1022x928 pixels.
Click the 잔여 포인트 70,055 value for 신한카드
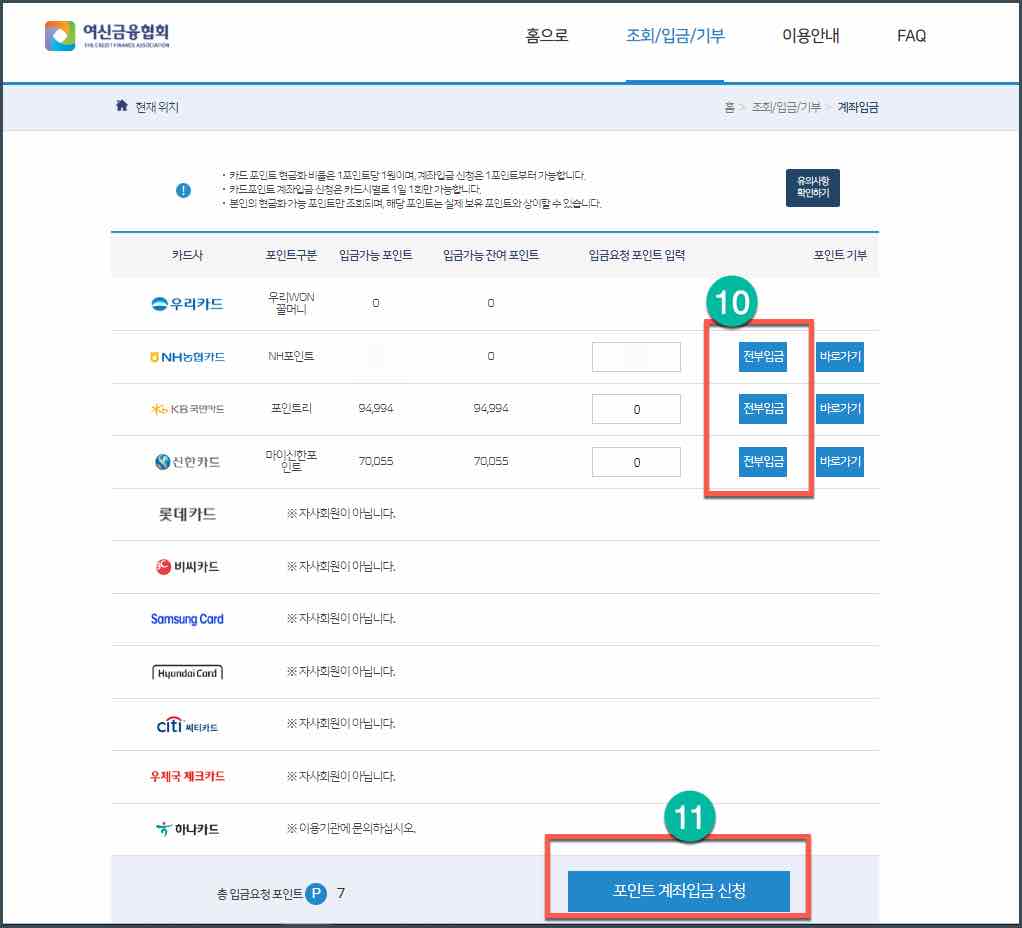[x=491, y=461]
